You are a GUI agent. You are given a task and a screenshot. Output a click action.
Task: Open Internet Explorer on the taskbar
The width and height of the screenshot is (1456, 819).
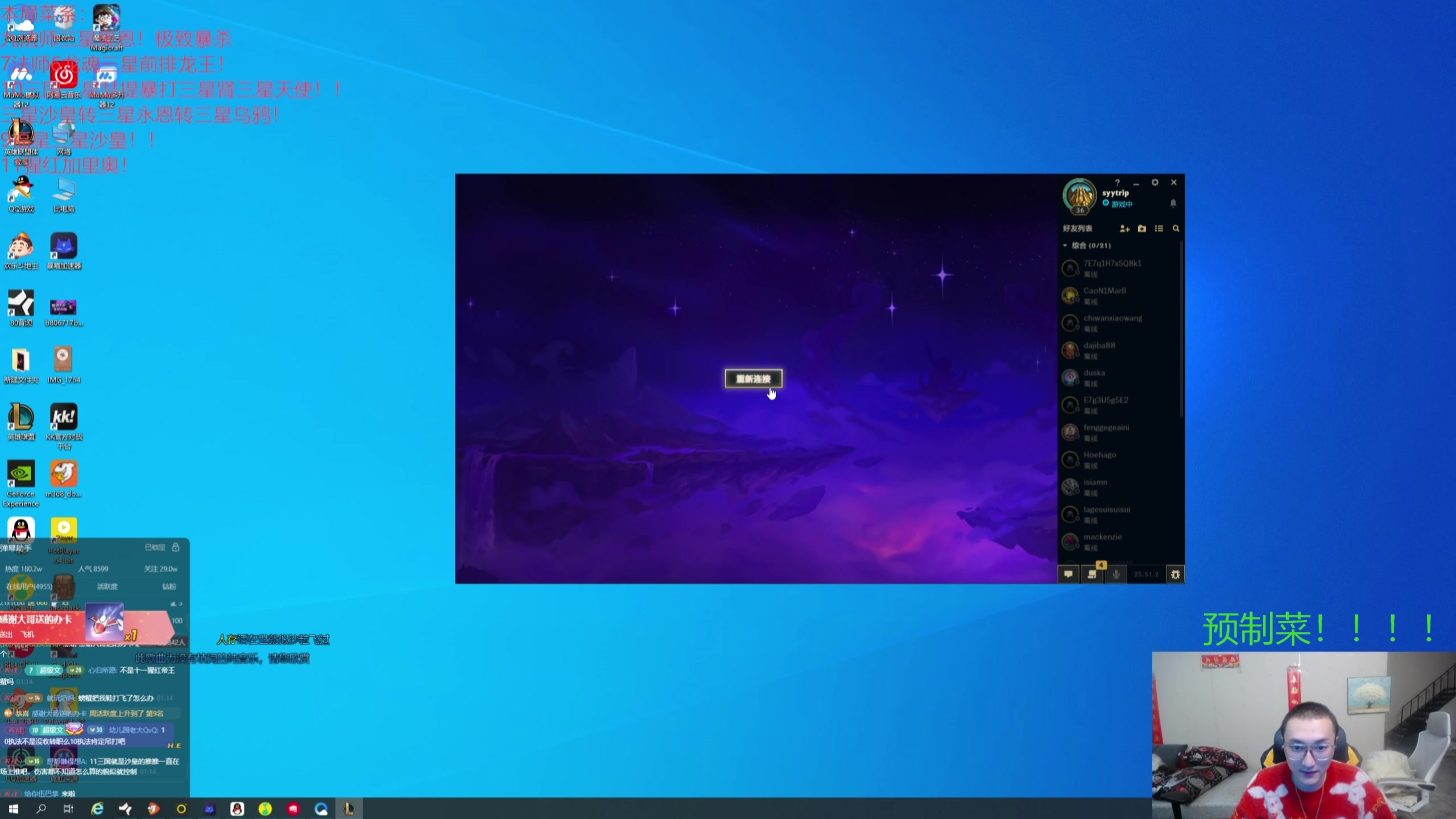(97, 809)
